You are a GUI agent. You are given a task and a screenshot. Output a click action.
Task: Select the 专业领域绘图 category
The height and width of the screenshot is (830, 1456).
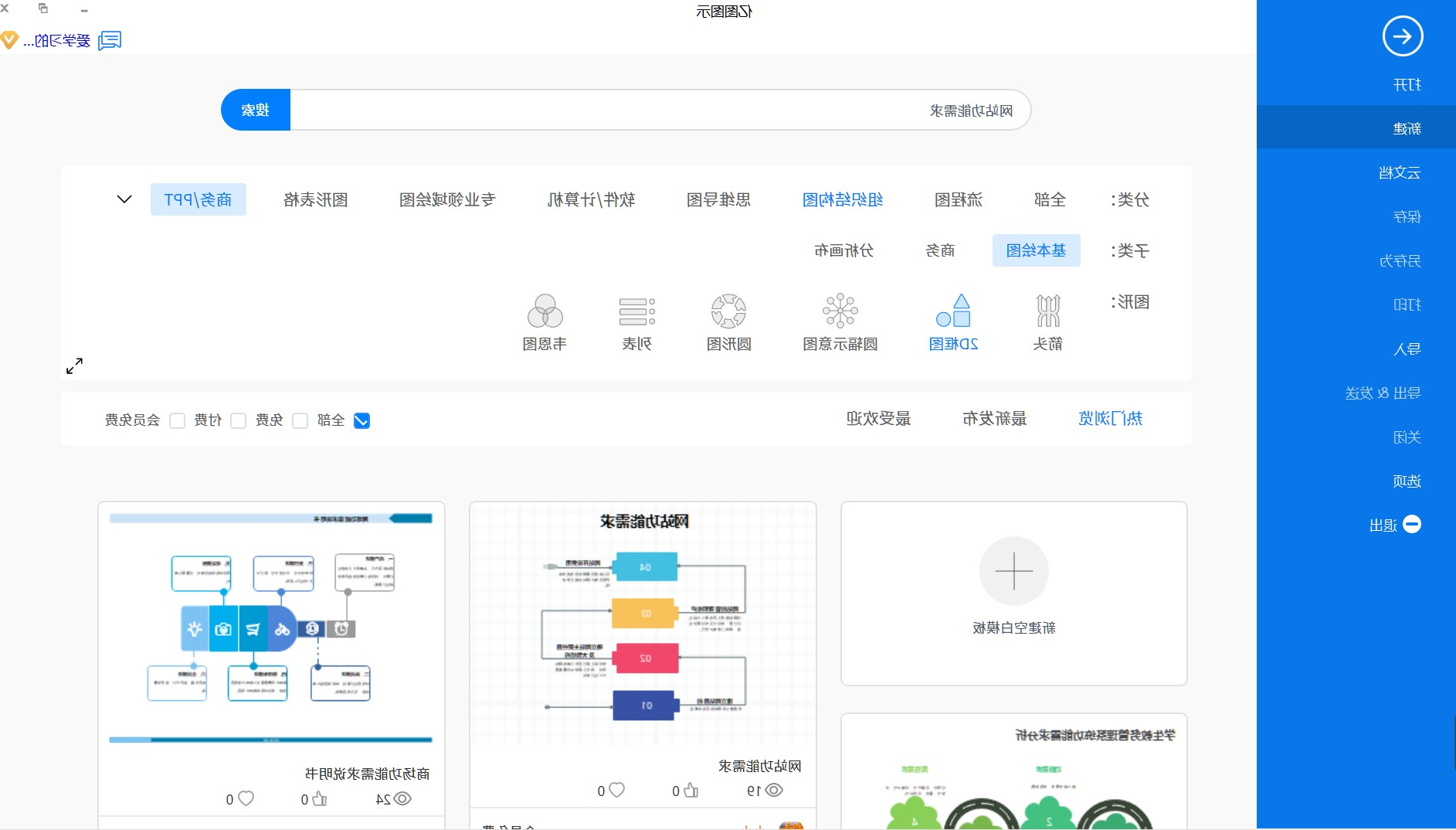click(447, 199)
